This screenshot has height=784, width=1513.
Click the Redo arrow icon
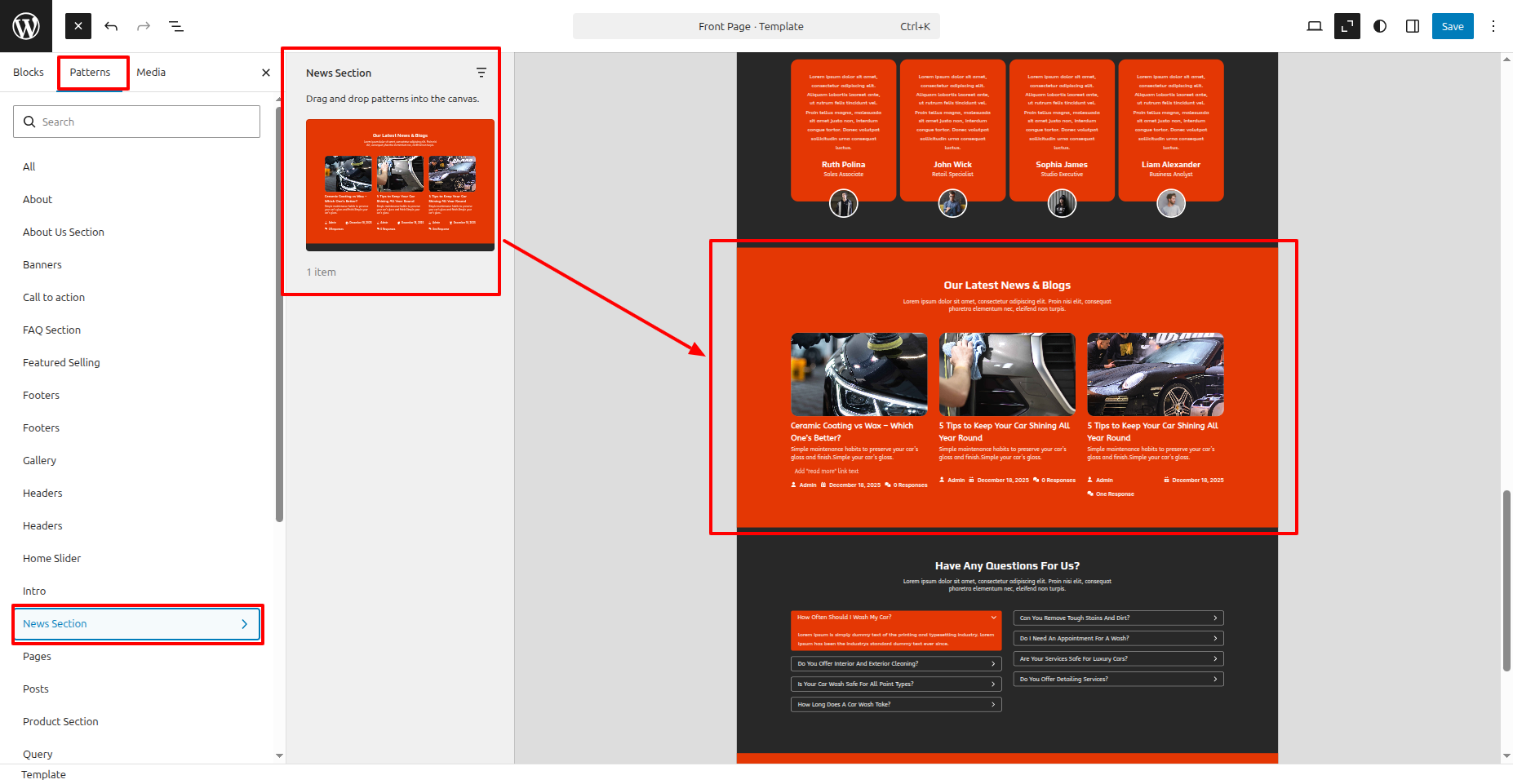point(144,26)
